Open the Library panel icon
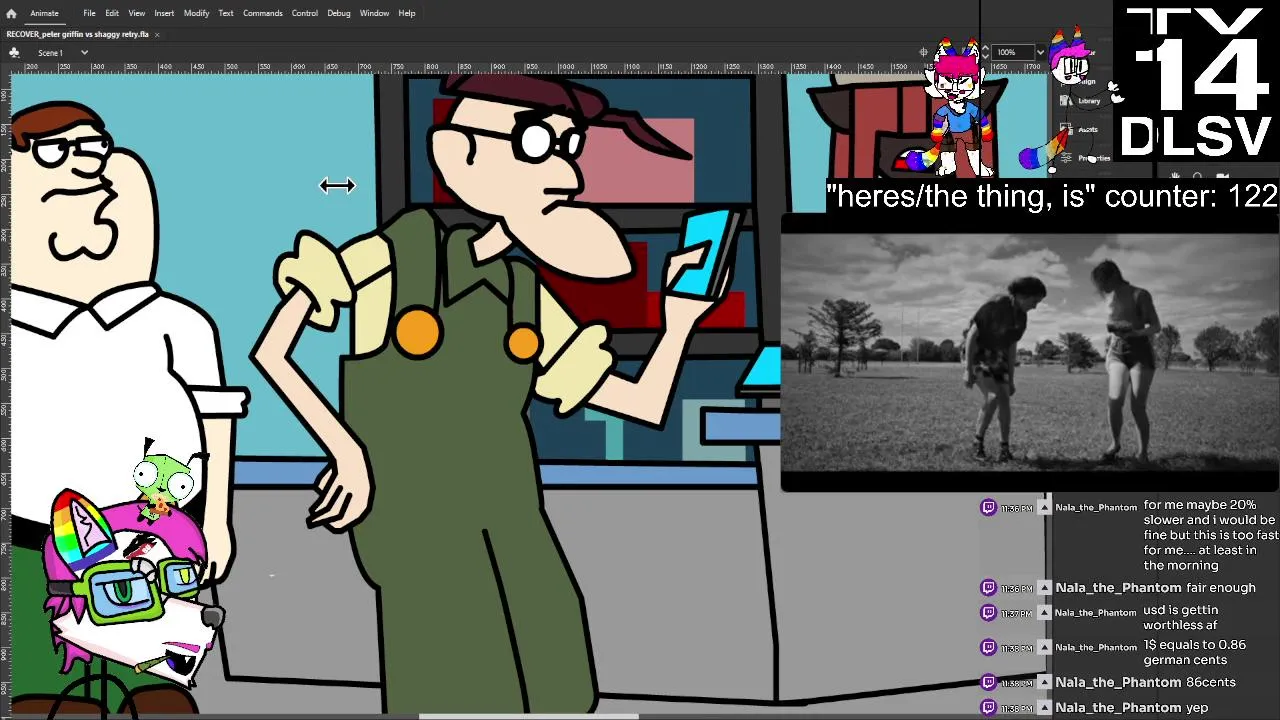 [1067, 100]
